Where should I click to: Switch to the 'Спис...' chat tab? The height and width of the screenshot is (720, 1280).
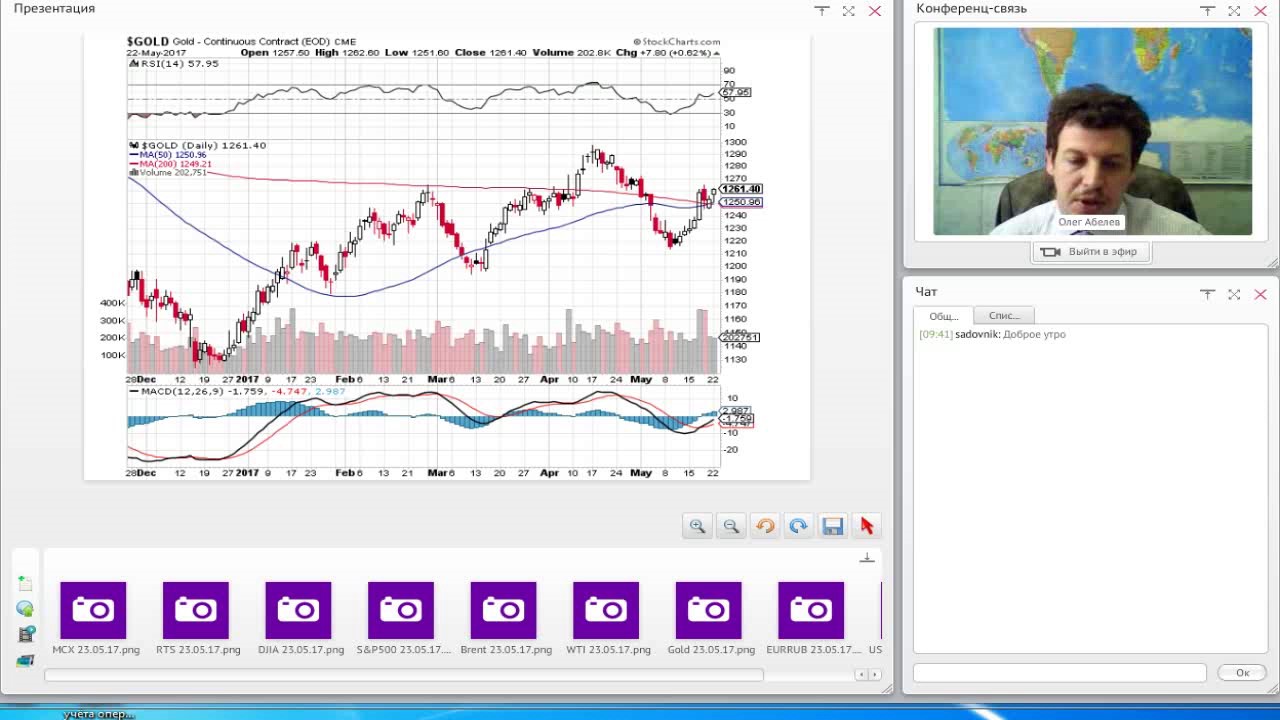pyautogui.click(x=1004, y=316)
